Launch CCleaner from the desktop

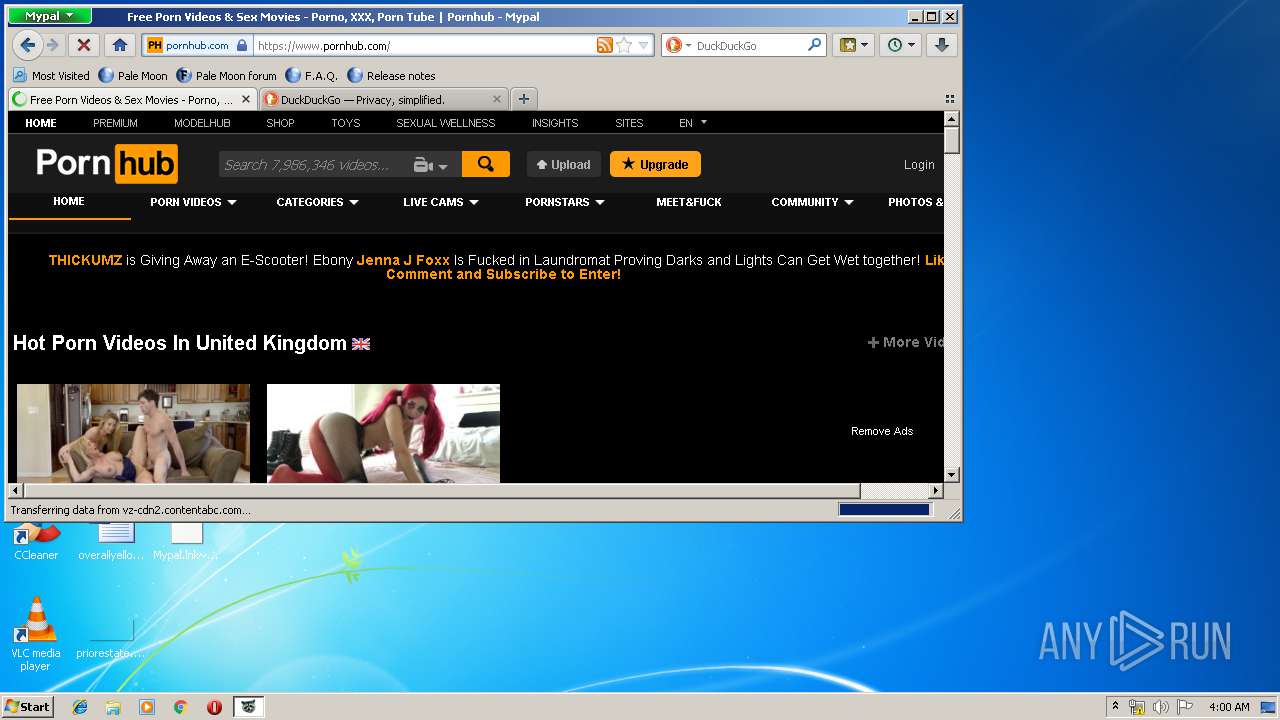[36, 541]
